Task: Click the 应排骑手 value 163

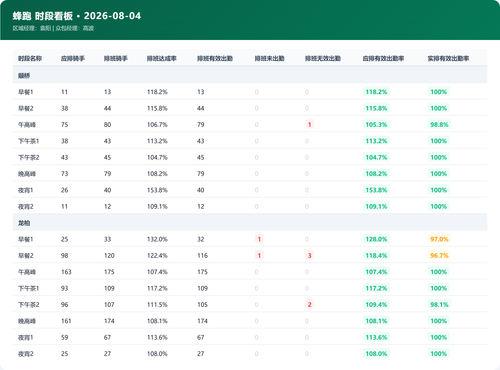Action: [66, 272]
